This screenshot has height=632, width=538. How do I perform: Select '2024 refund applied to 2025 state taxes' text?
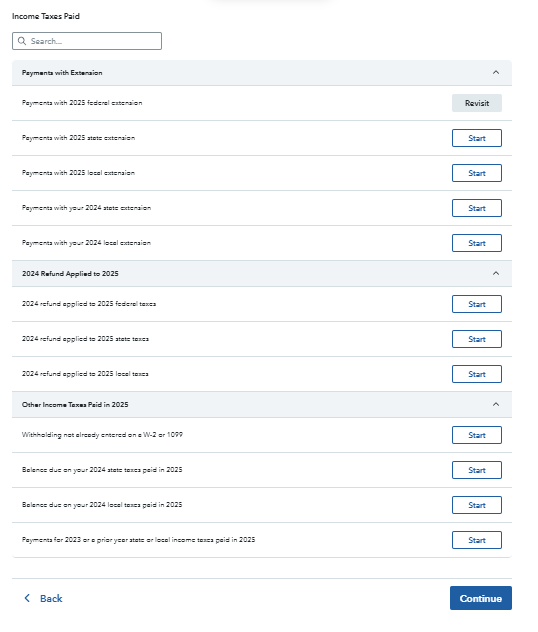(x=85, y=339)
